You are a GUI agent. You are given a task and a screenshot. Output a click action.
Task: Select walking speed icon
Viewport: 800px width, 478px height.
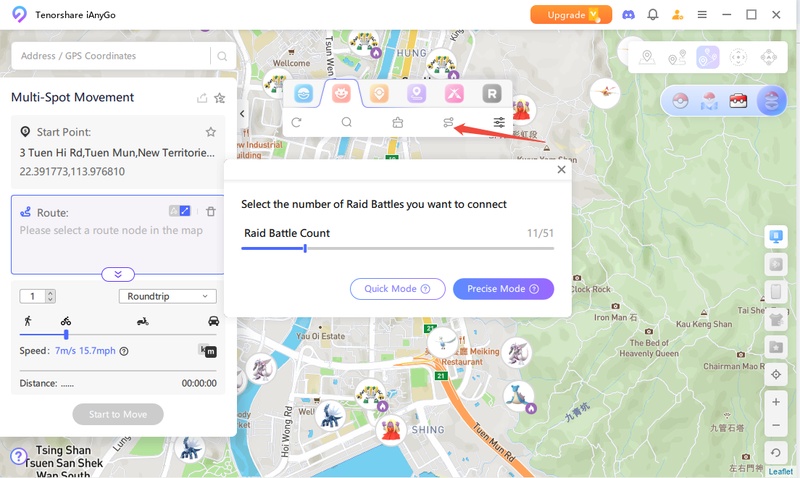[x=28, y=321]
